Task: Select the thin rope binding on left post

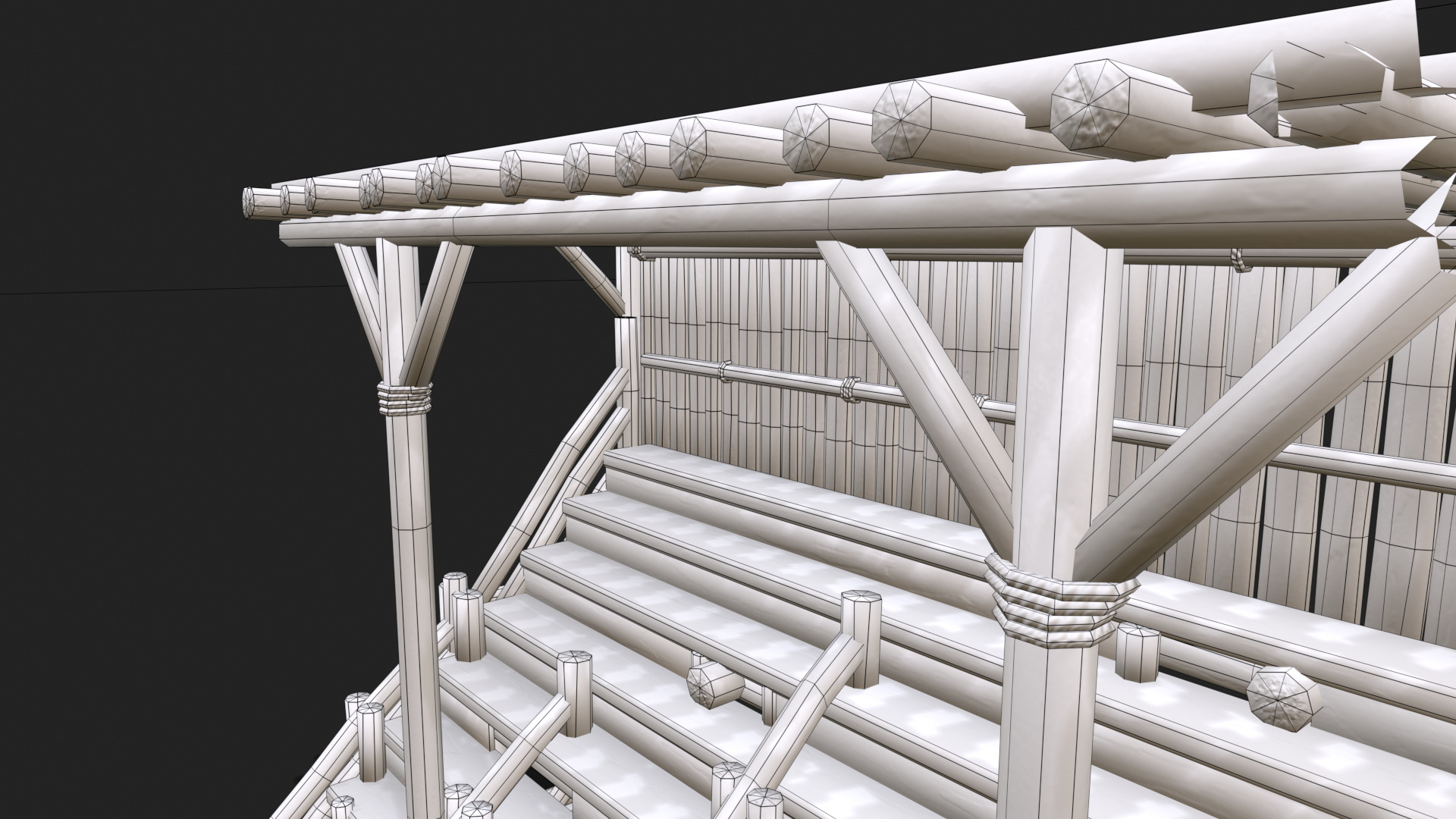Action: (x=406, y=399)
